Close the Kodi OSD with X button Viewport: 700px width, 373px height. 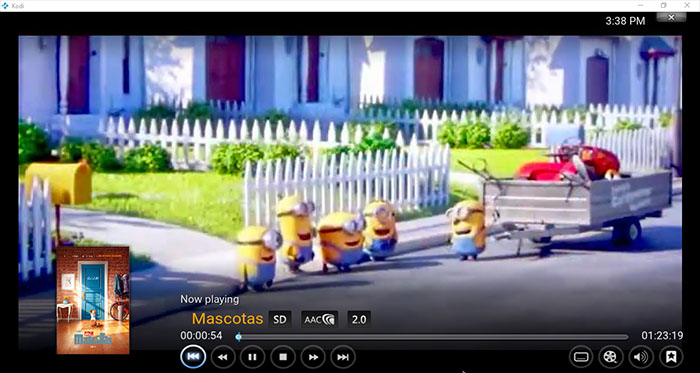[x=671, y=17]
